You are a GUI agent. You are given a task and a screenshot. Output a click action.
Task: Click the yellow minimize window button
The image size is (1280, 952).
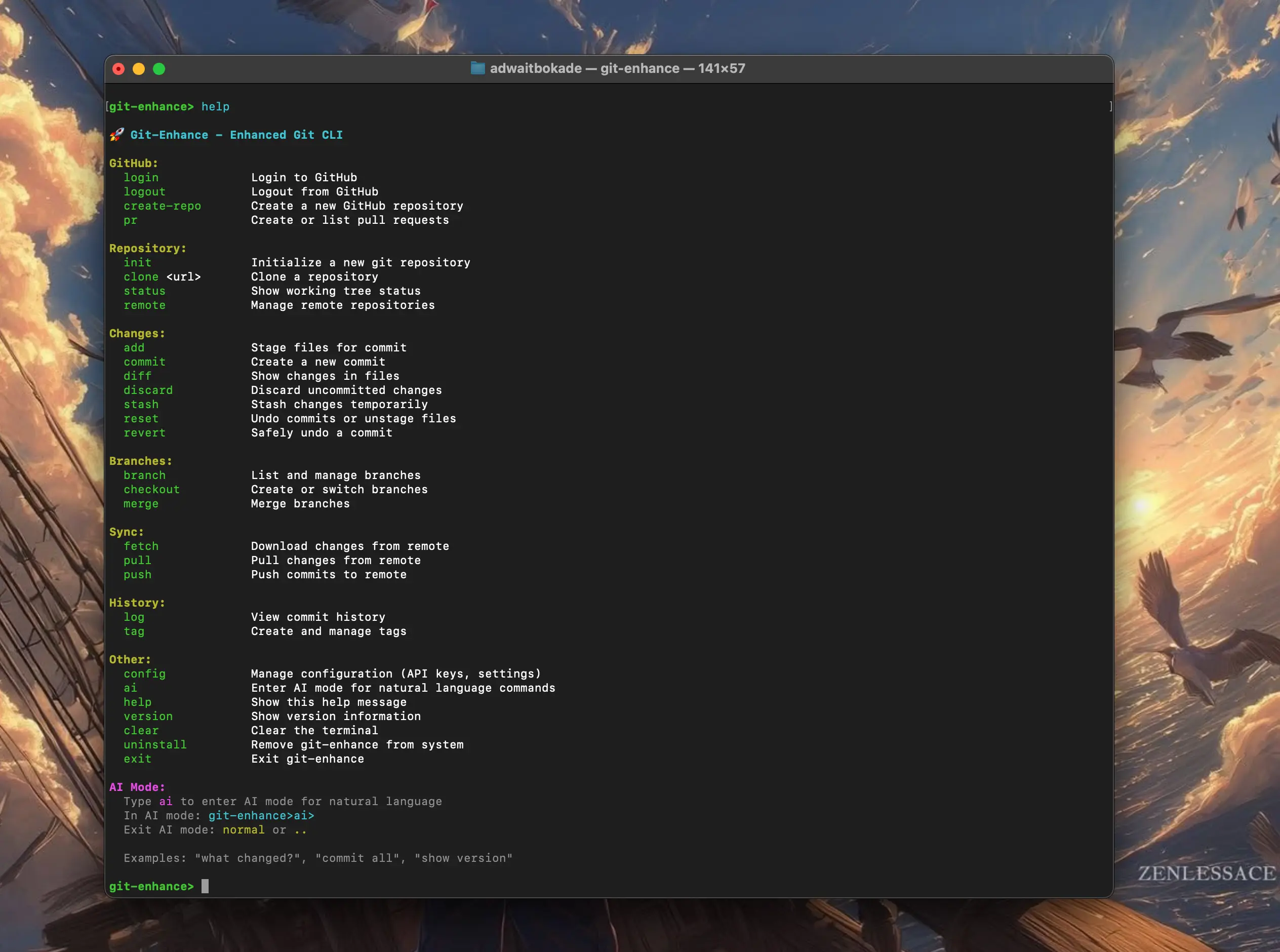point(139,69)
